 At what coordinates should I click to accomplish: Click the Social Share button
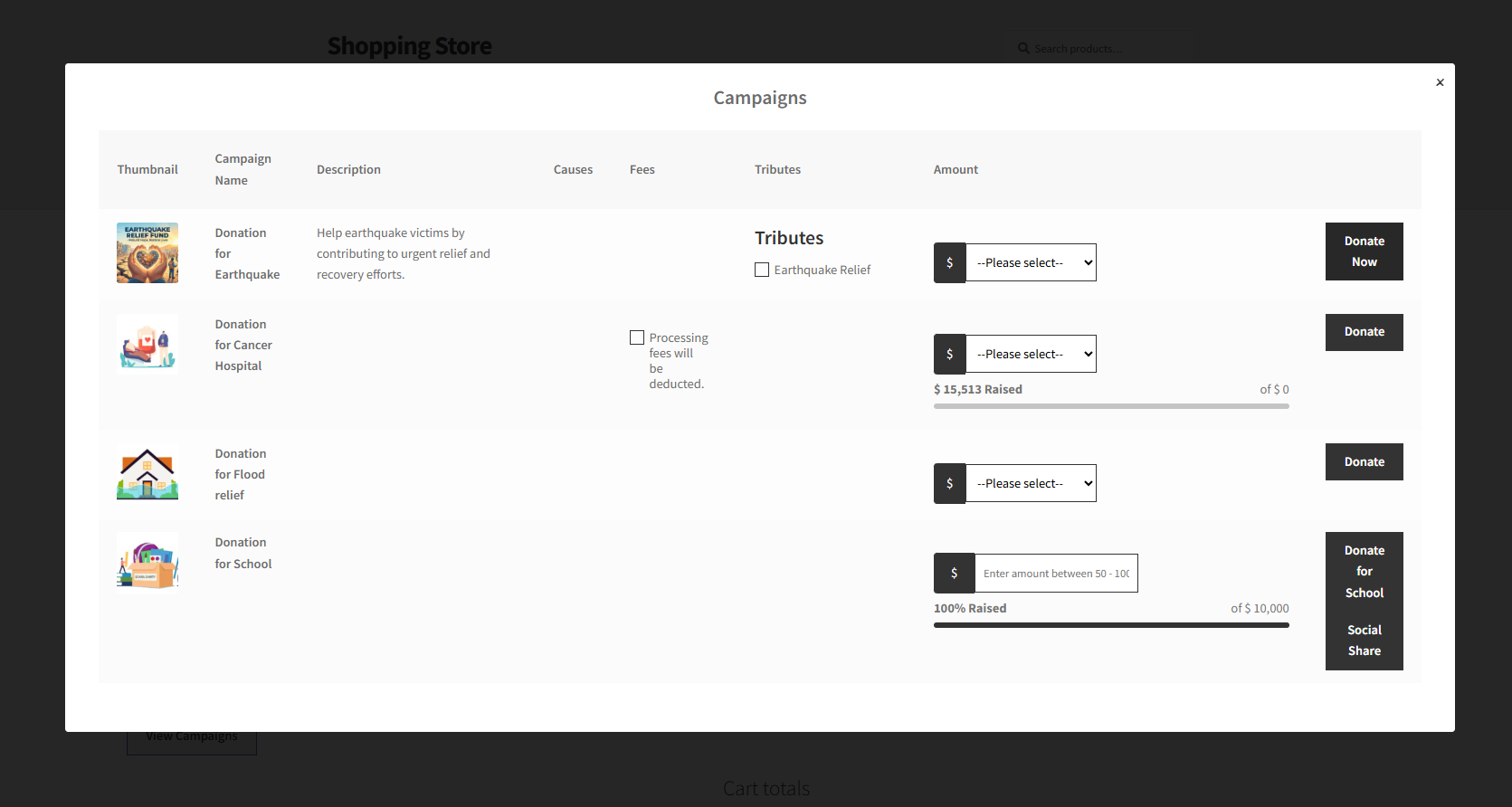point(1364,641)
